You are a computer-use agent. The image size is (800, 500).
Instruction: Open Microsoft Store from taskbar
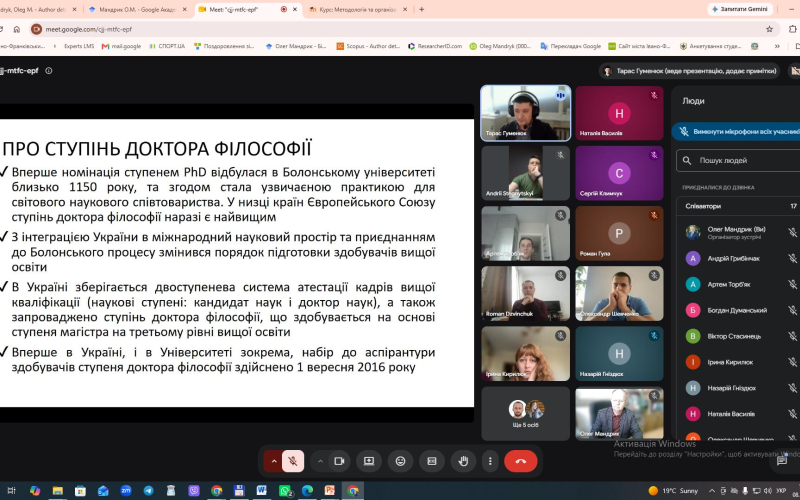coord(80,490)
